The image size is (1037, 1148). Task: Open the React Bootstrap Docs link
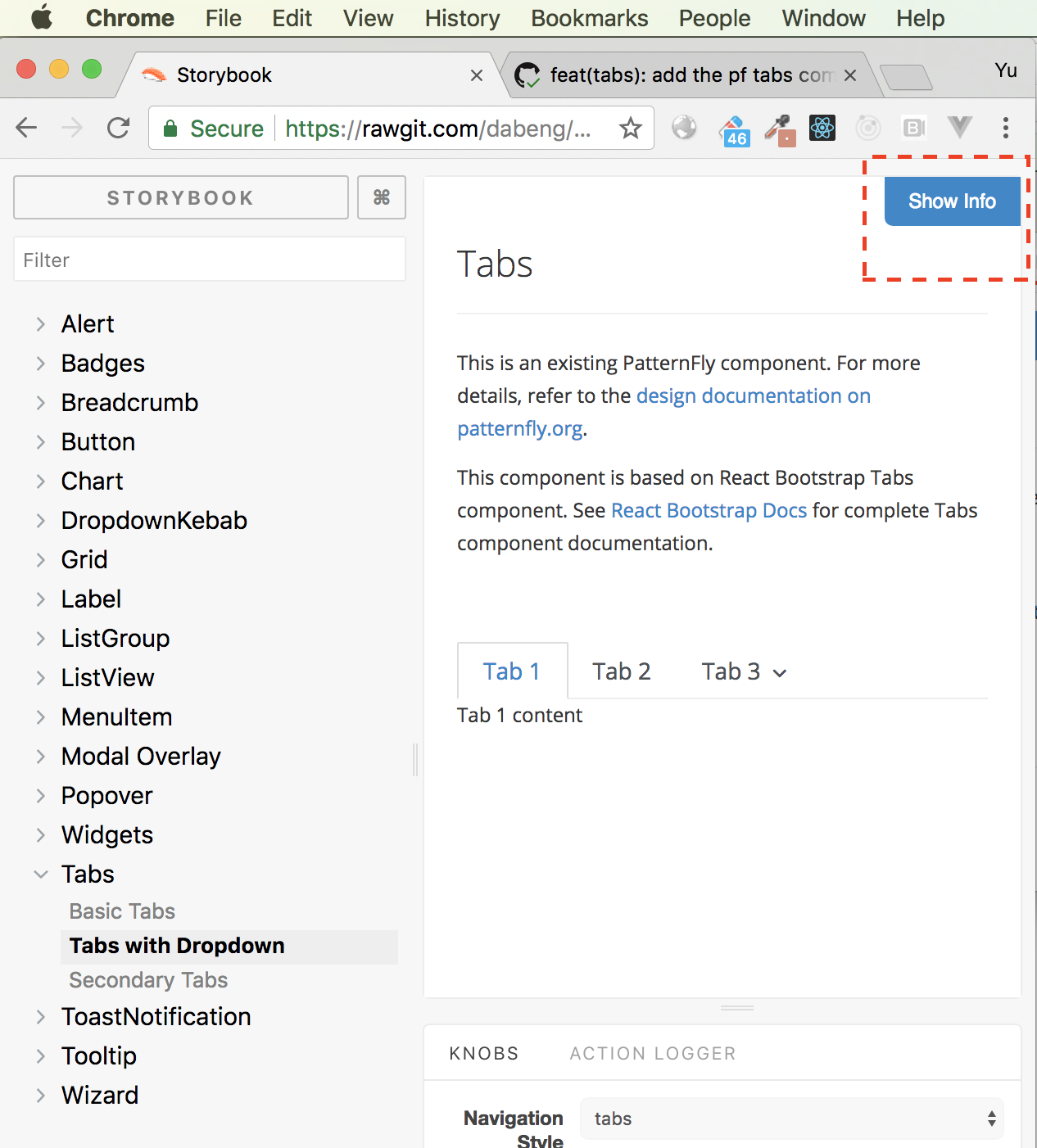coord(709,510)
